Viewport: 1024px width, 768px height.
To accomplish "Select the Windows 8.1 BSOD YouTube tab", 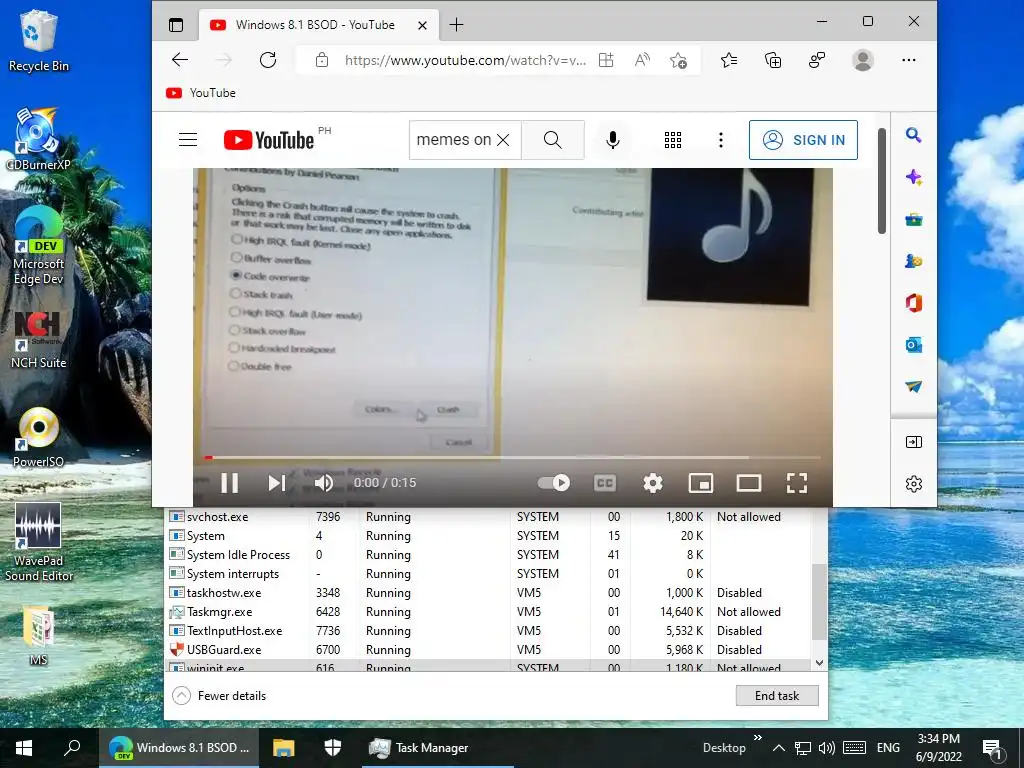I will (x=318, y=25).
